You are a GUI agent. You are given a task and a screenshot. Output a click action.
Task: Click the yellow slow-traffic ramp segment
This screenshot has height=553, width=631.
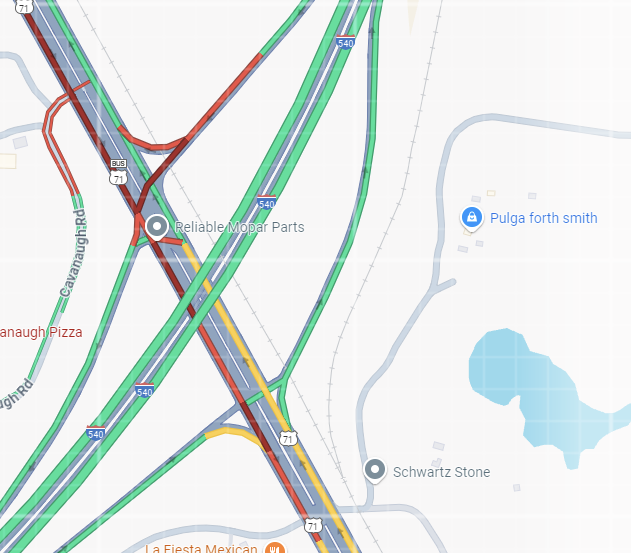coord(233,434)
